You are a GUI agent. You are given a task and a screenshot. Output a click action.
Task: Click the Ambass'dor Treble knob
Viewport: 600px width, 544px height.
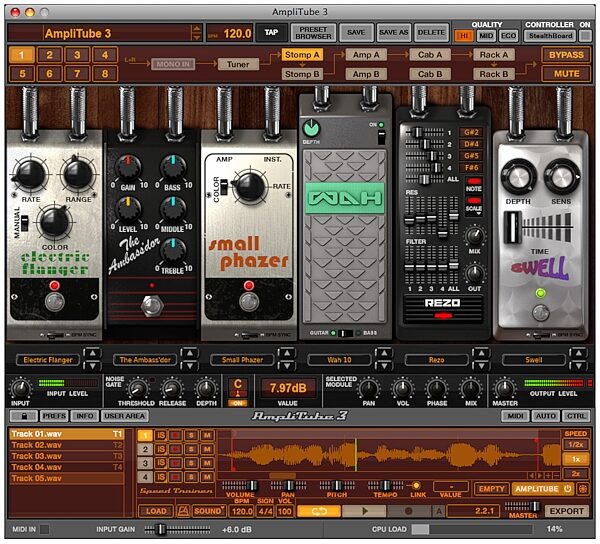click(173, 250)
